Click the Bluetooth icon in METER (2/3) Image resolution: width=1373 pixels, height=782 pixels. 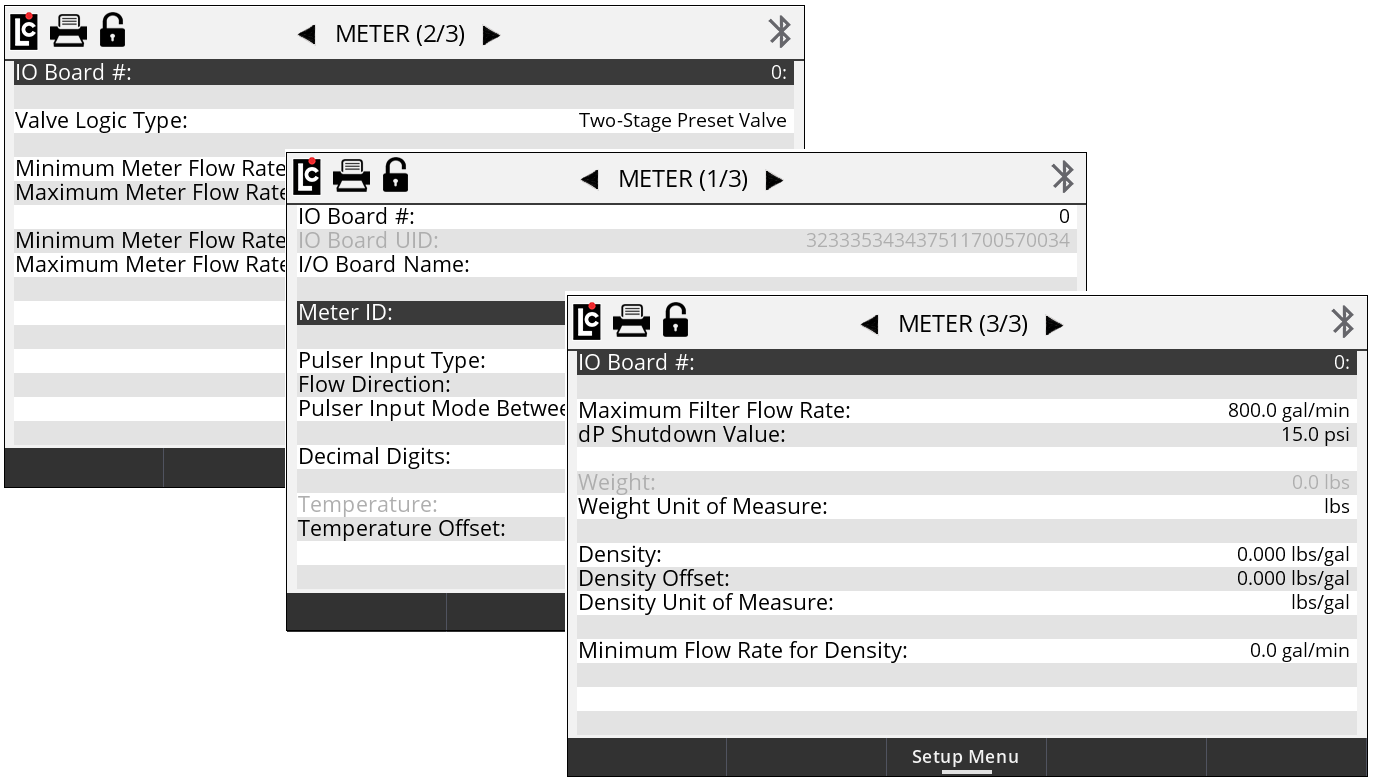[780, 32]
